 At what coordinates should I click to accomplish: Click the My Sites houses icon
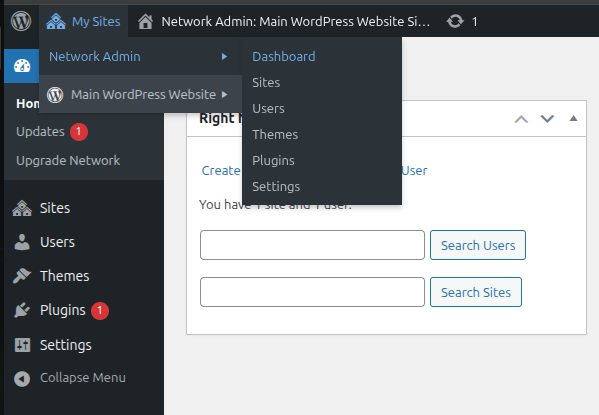point(56,21)
